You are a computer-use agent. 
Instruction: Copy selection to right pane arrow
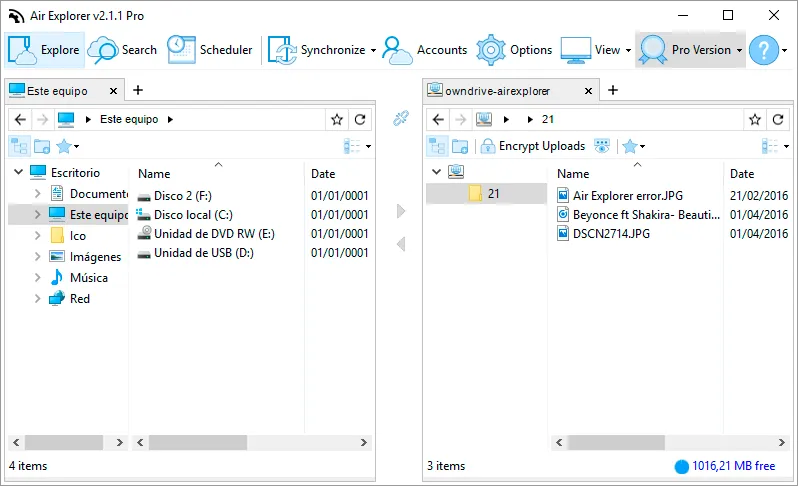(x=401, y=211)
